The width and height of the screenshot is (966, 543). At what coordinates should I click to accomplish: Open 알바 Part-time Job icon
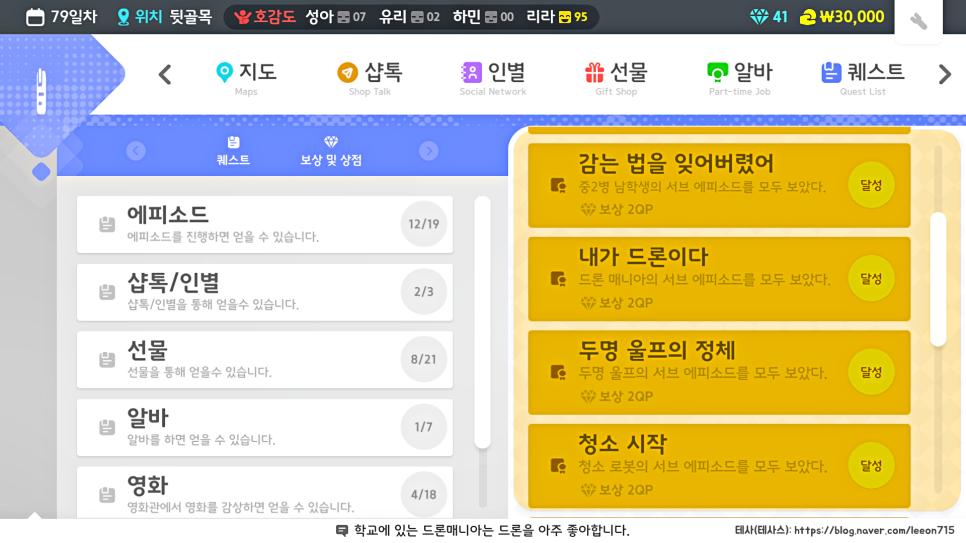pyautogui.click(x=717, y=72)
